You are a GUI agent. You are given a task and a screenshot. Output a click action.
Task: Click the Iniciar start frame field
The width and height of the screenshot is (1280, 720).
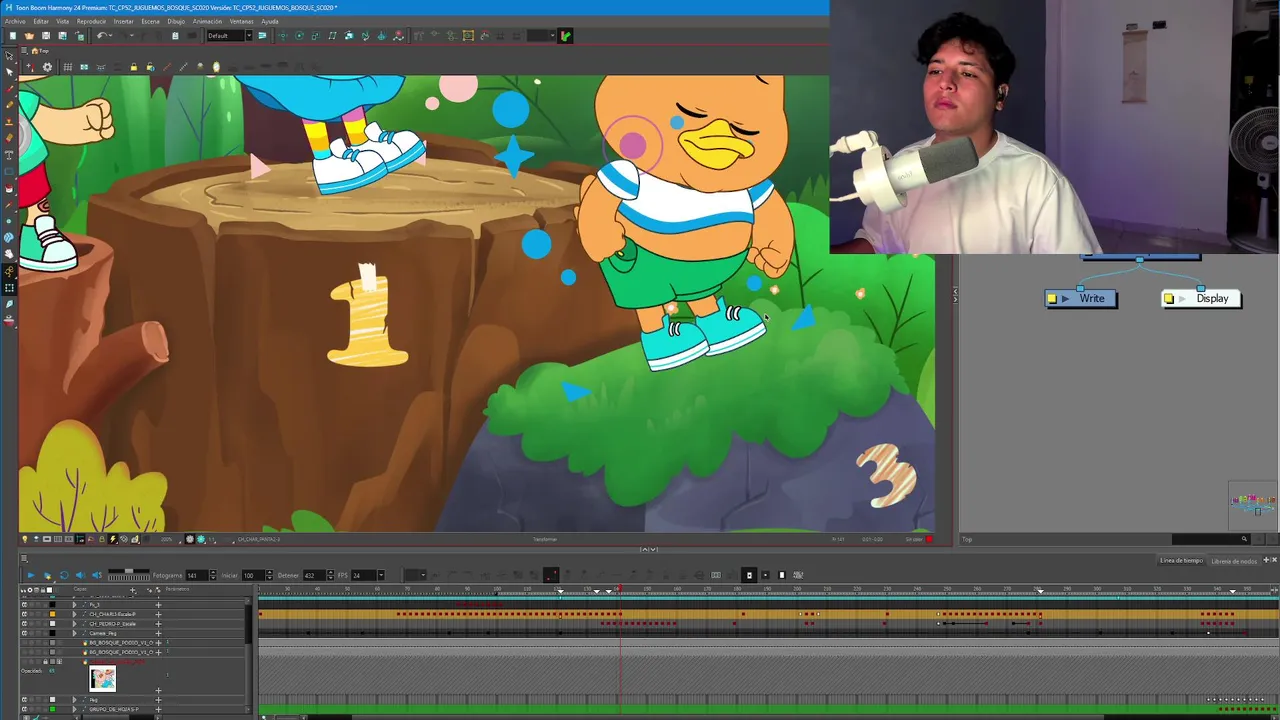(x=253, y=575)
